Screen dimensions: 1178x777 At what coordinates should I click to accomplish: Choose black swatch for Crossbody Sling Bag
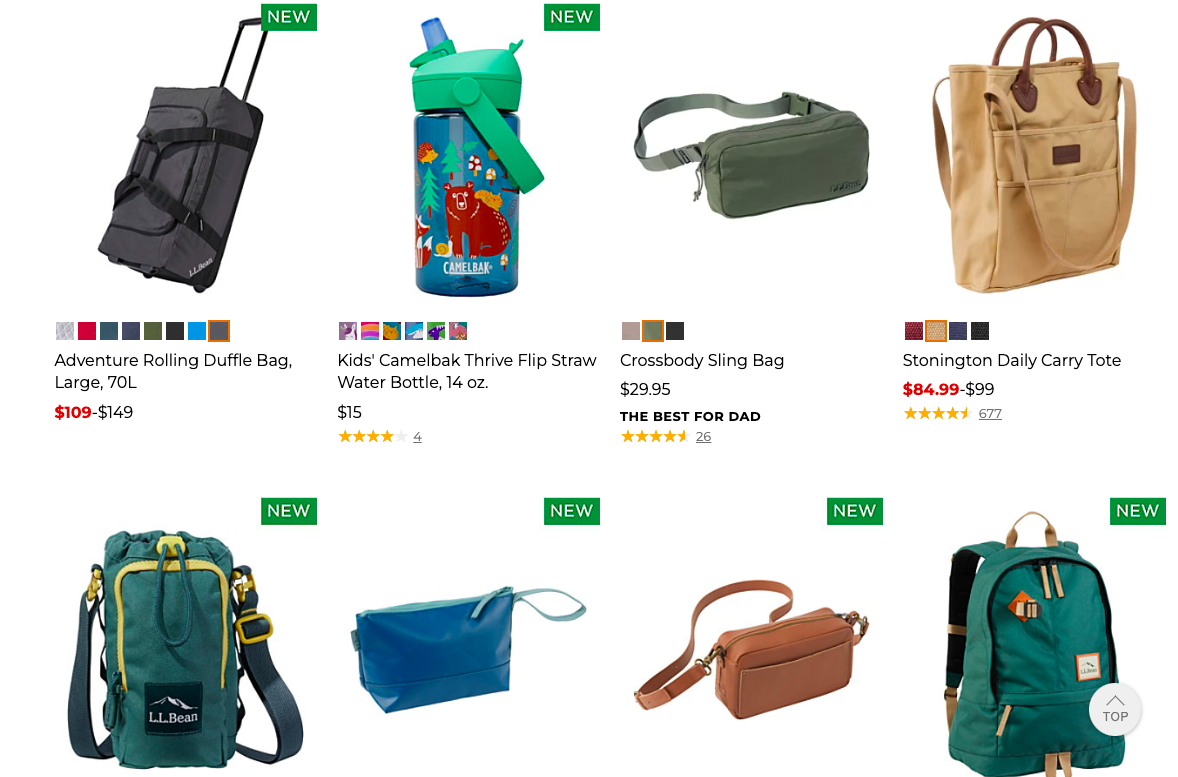pos(675,331)
